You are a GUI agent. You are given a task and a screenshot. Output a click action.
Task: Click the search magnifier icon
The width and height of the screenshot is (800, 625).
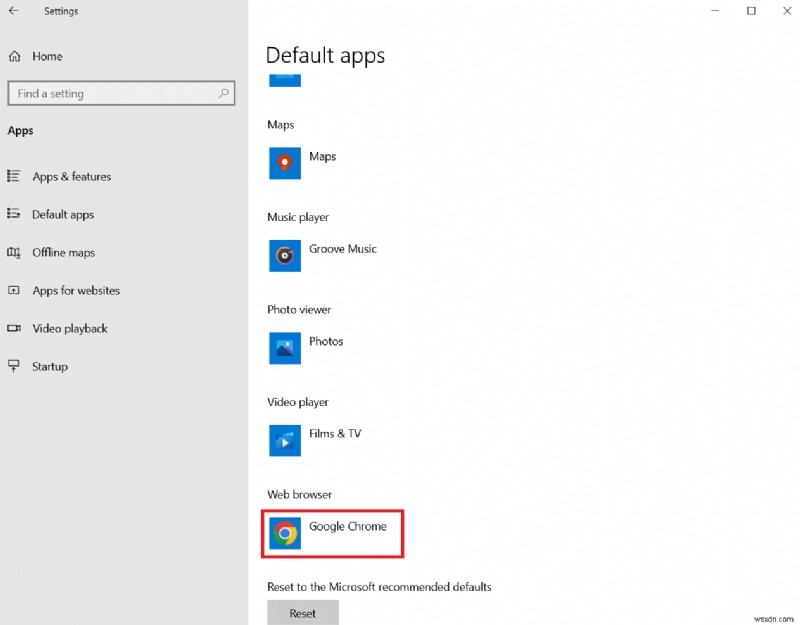point(223,93)
